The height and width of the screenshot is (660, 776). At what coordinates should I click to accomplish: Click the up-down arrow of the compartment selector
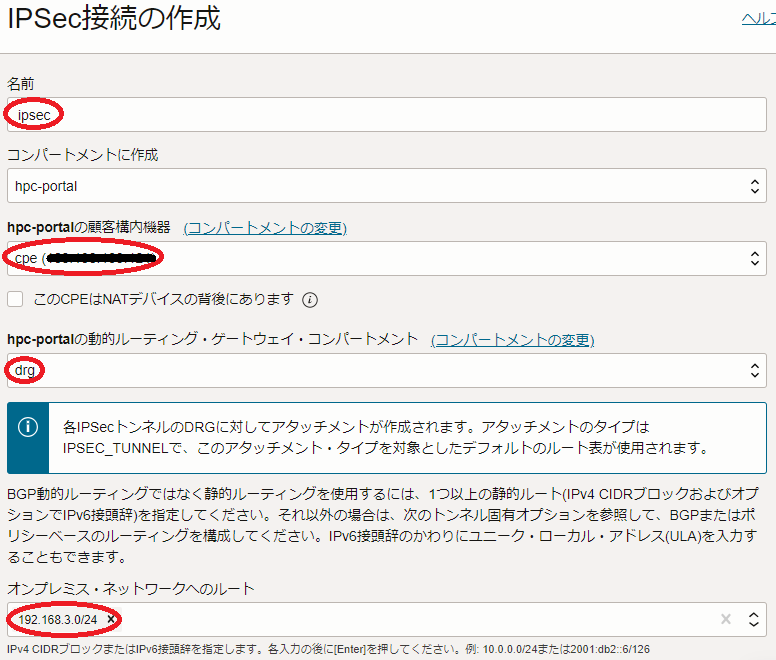coord(756,186)
